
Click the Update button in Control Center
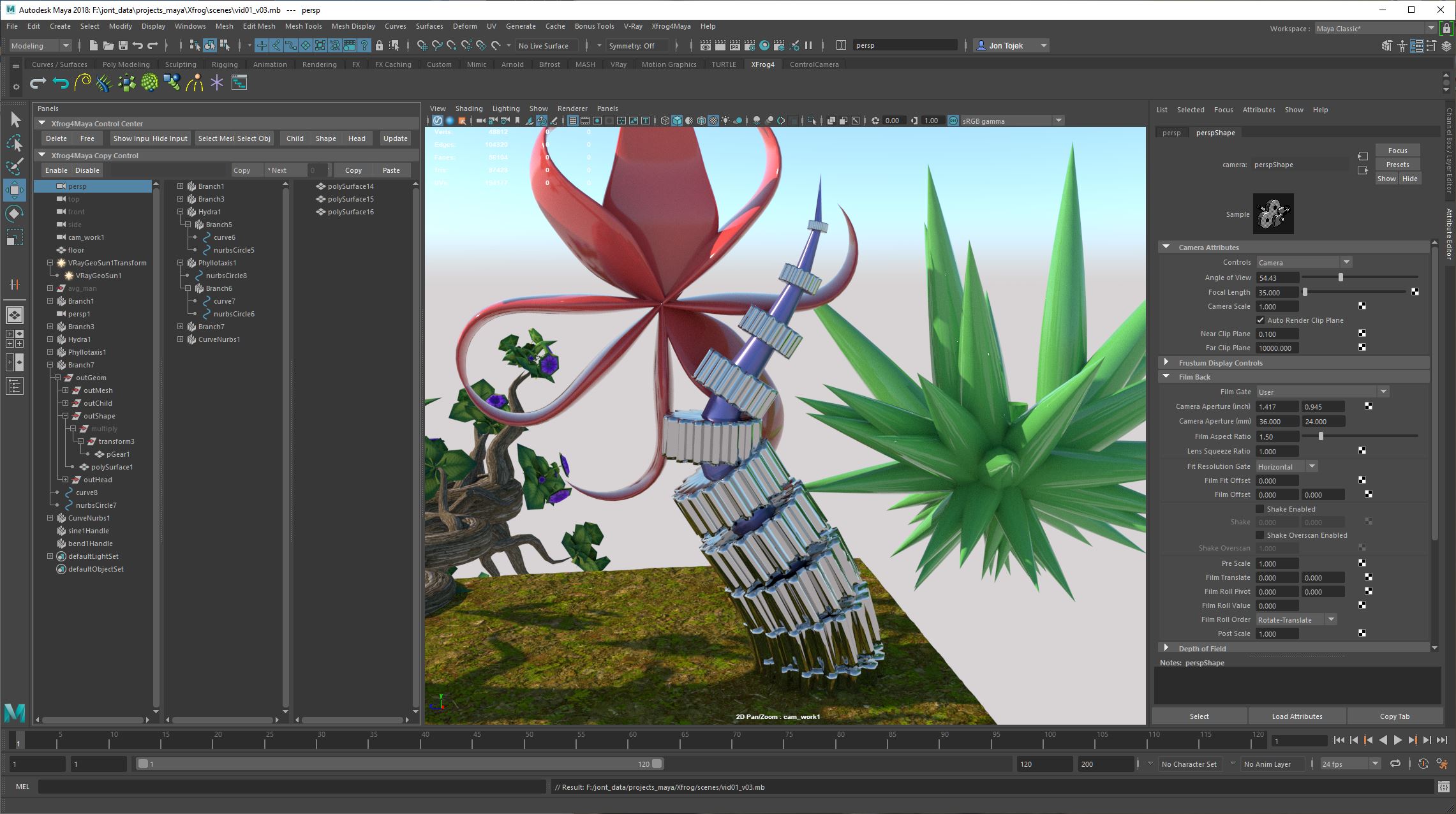pos(395,138)
